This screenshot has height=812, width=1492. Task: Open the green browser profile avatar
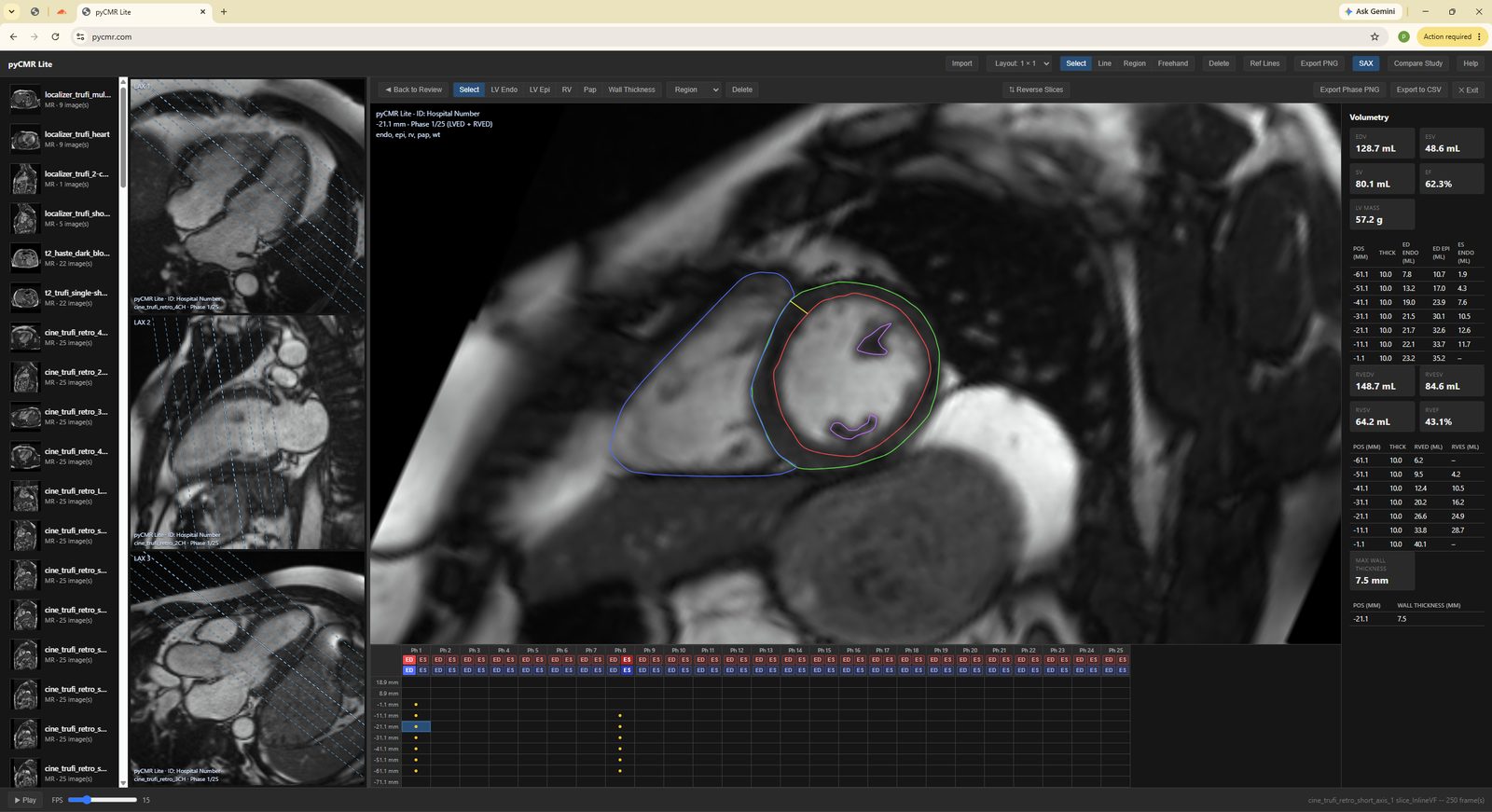(x=1403, y=36)
